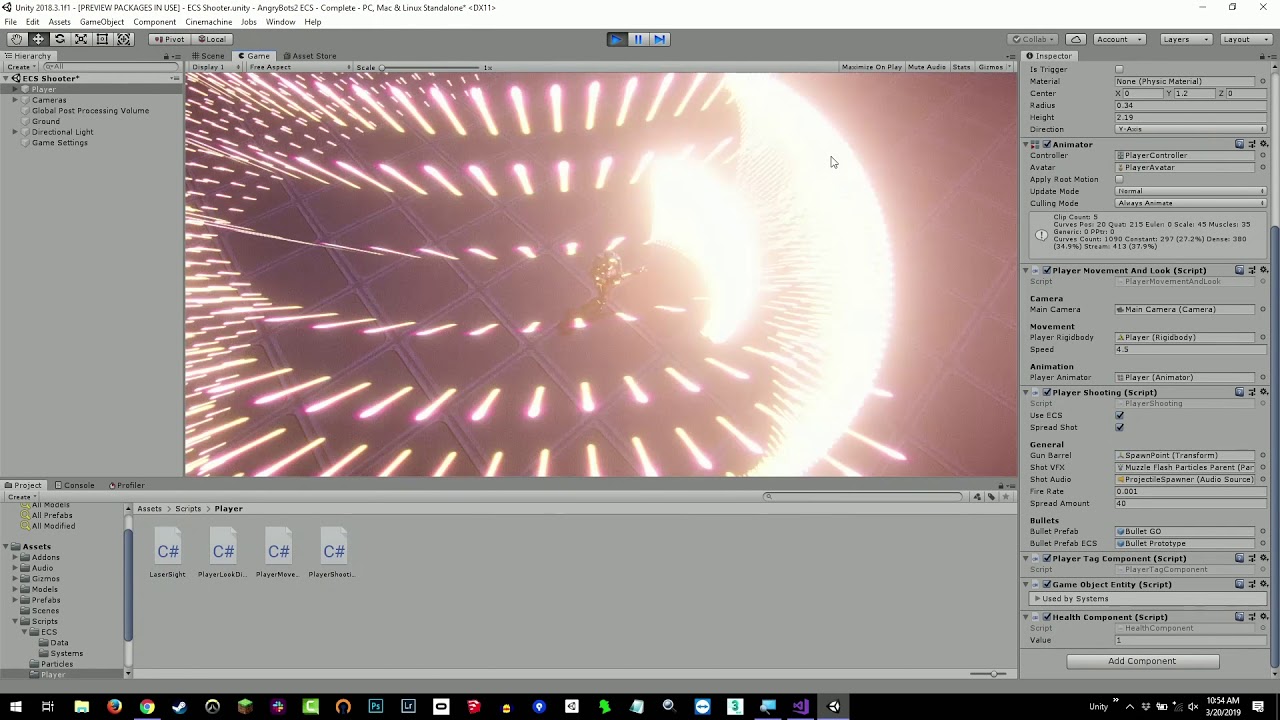The height and width of the screenshot is (720, 1280).
Task: Pause the running game
Action: pyautogui.click(x=638, y=39)
